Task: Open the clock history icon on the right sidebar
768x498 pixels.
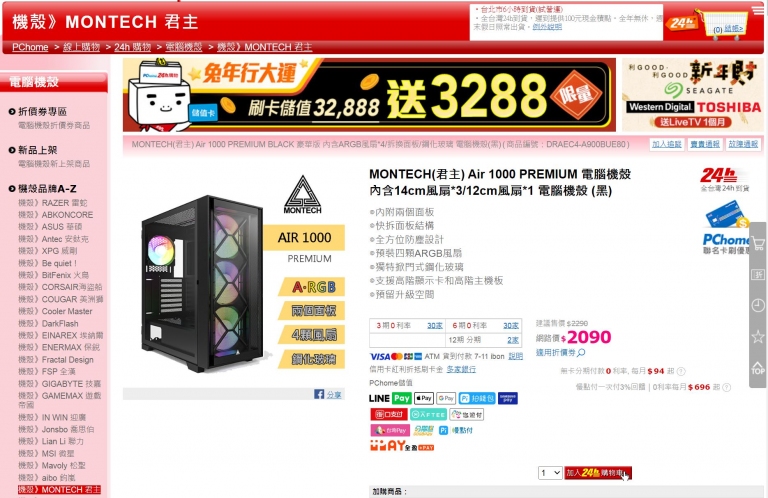Action: point(758,306)
